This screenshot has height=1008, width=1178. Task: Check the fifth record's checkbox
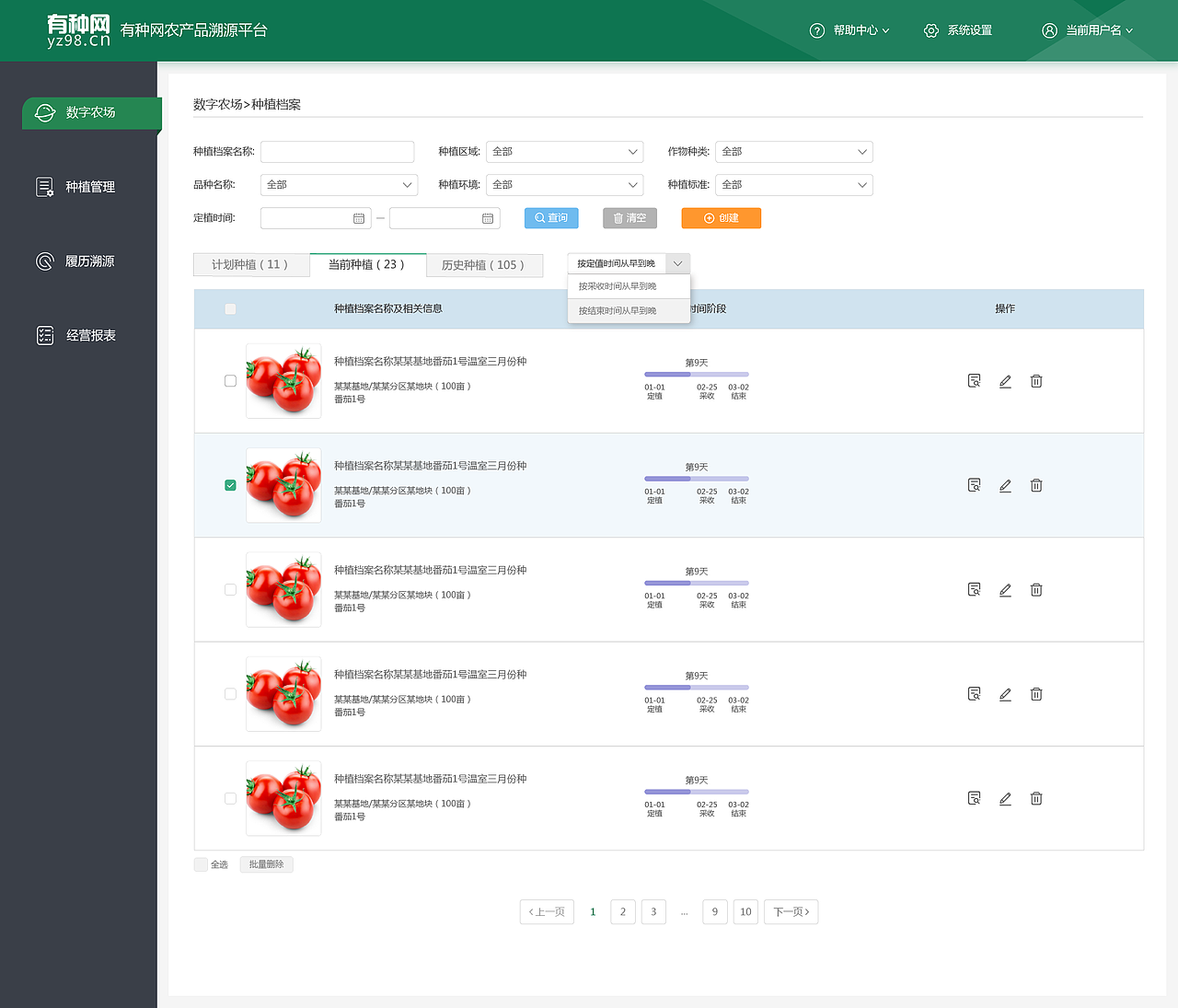(x=230, y=798)
